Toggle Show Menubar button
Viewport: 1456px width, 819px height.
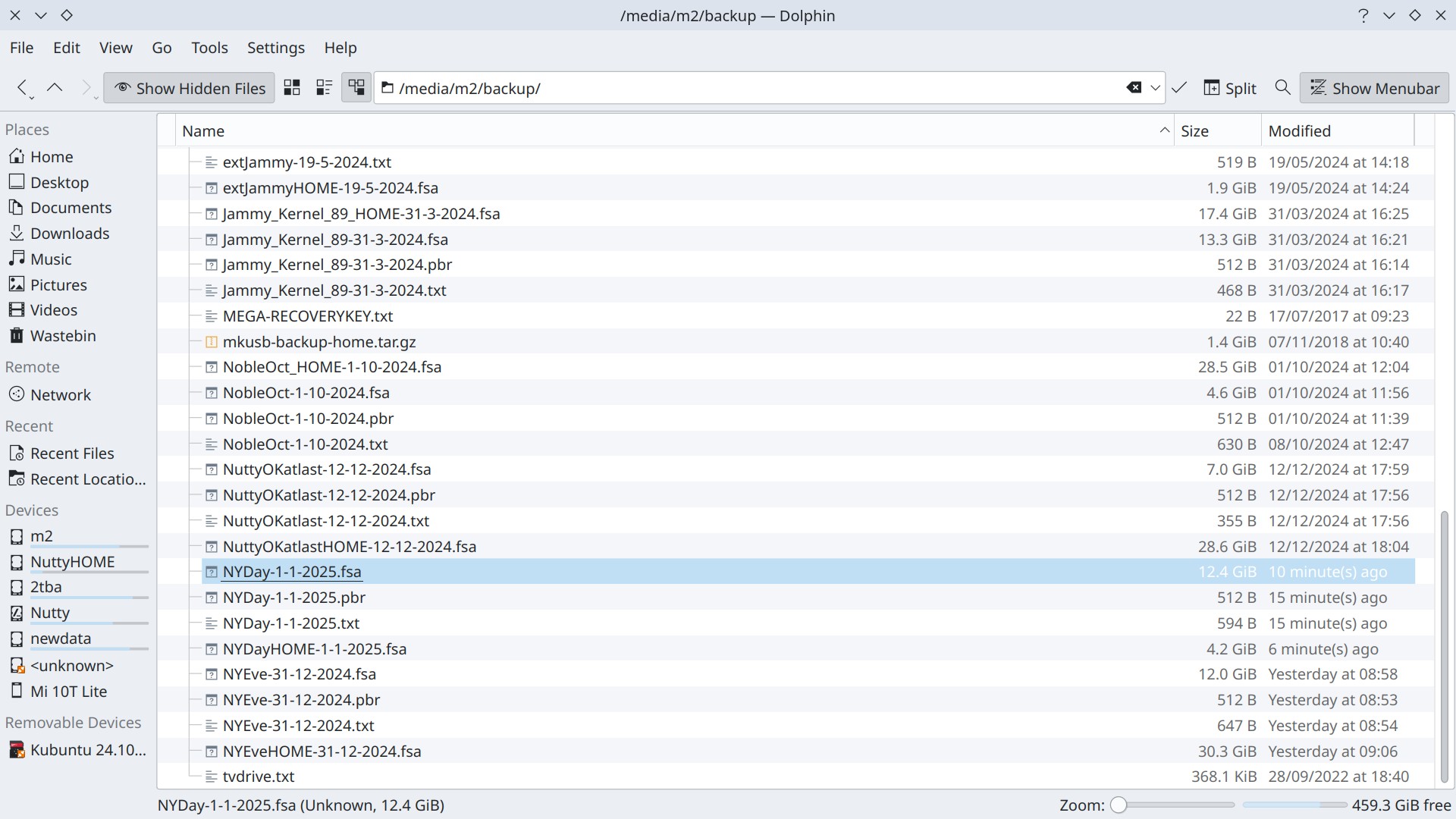pos(1374,88)
